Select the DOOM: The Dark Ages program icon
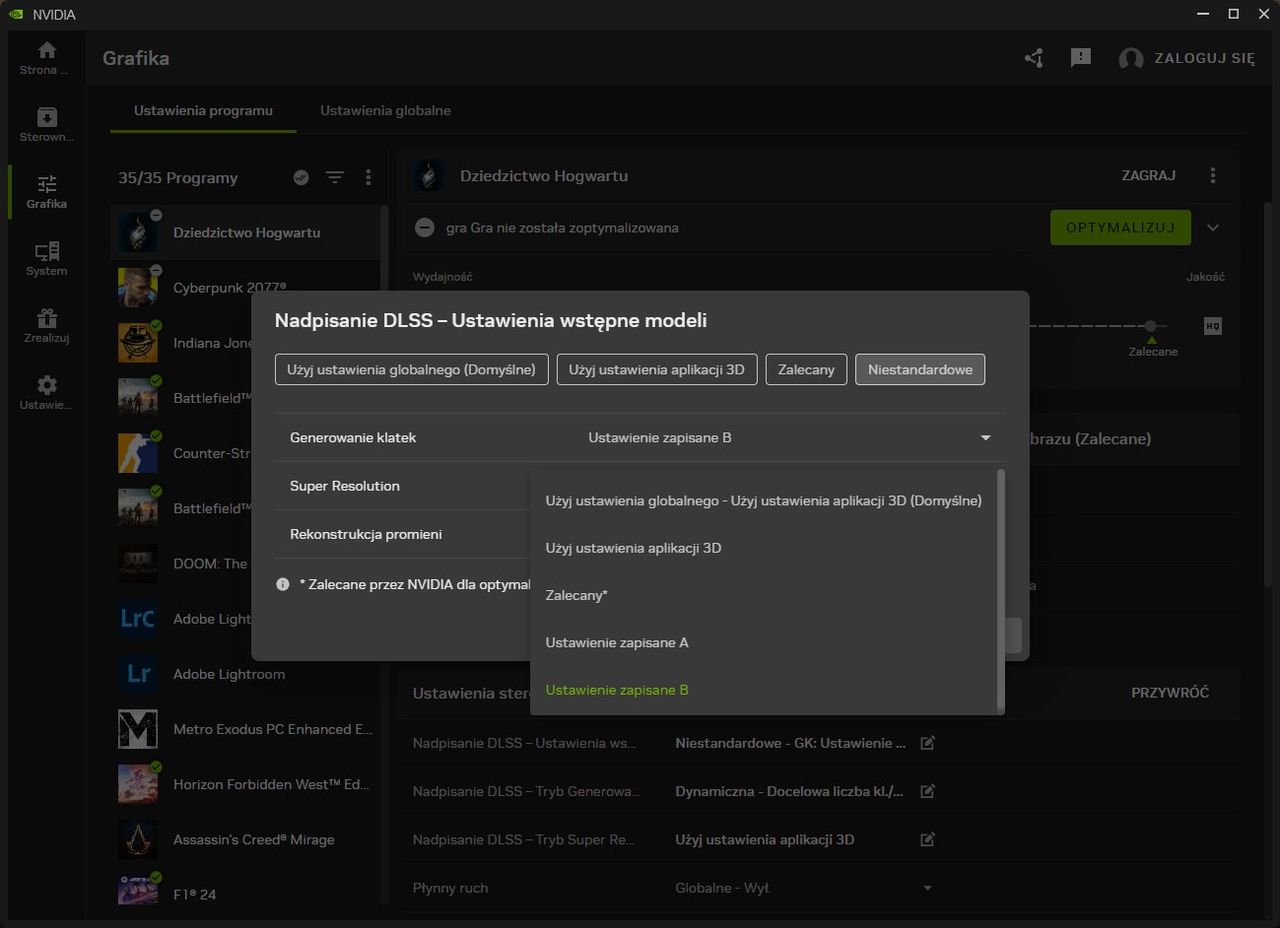This screenshot has width=1280, height=928. 138,563
